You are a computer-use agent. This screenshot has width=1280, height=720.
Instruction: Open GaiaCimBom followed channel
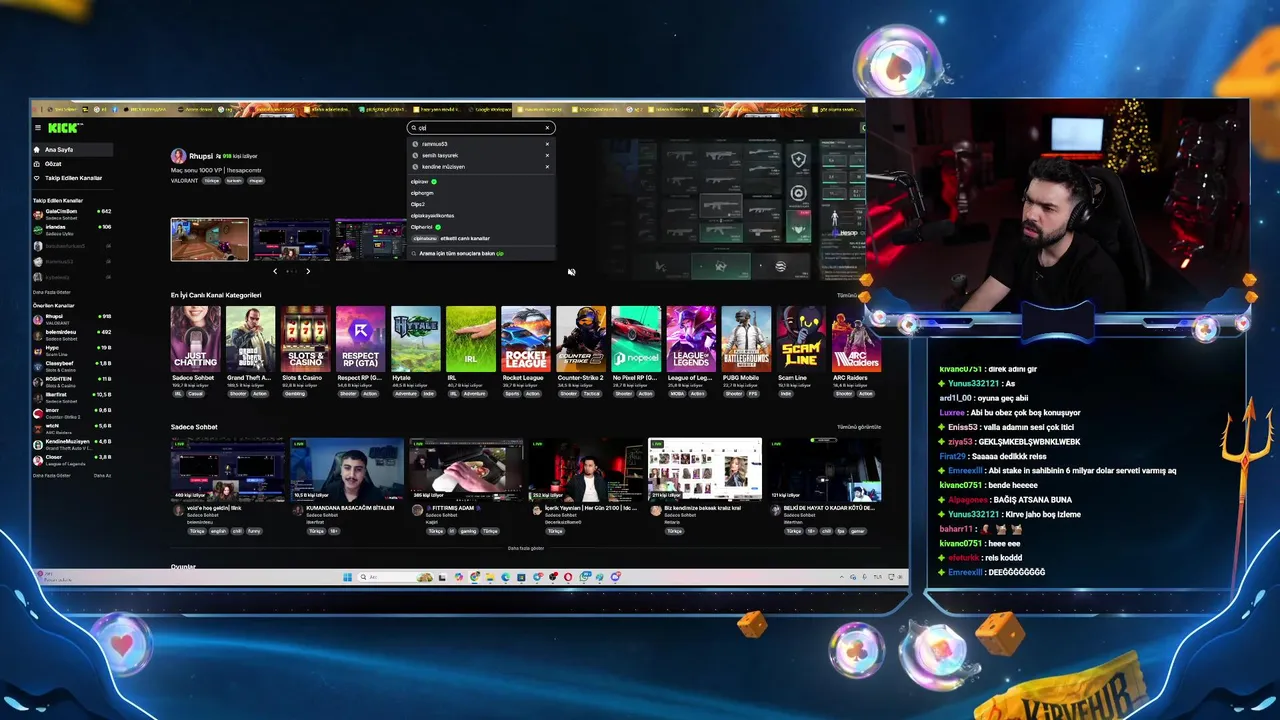tap(72, 213)
